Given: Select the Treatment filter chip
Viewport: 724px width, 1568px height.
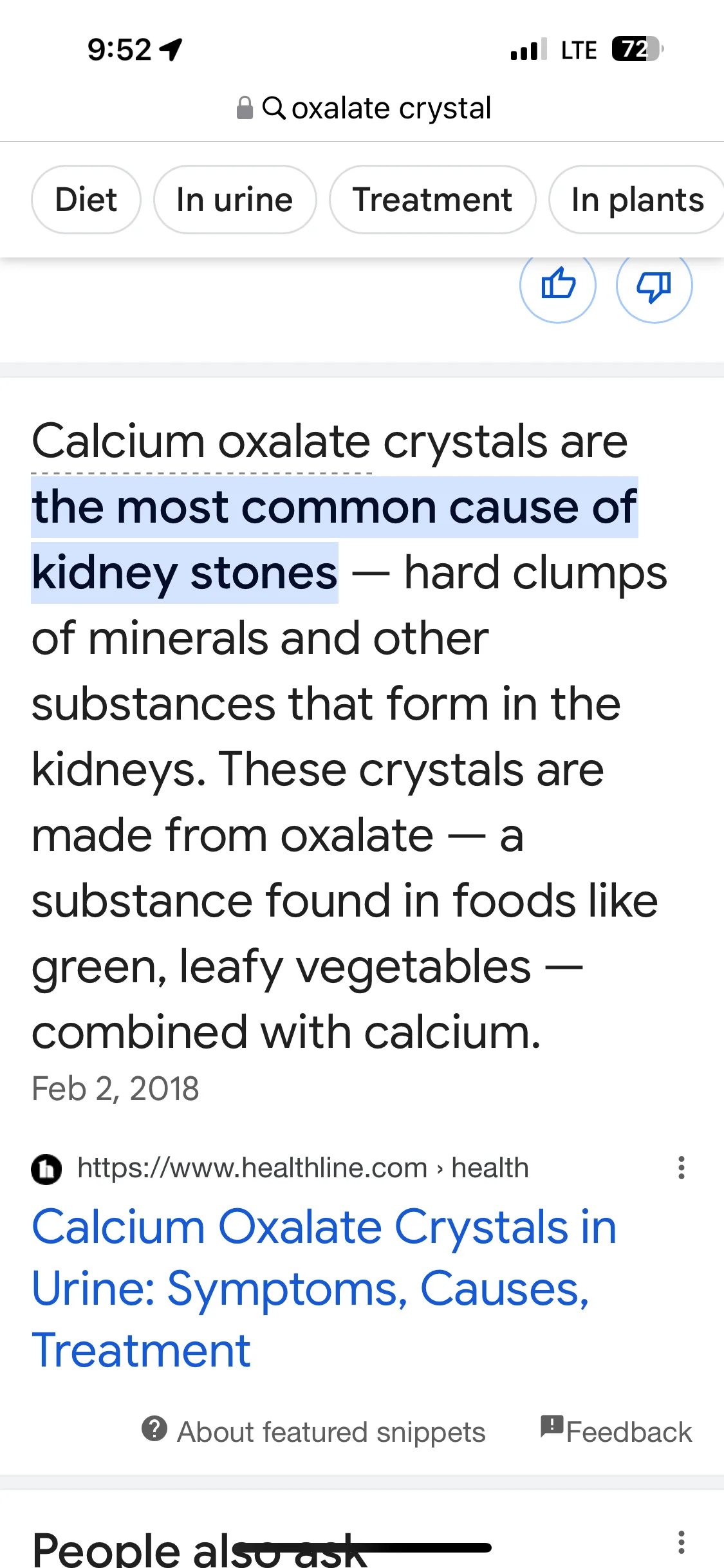Looking at the screenshot, I should point(432,200).
